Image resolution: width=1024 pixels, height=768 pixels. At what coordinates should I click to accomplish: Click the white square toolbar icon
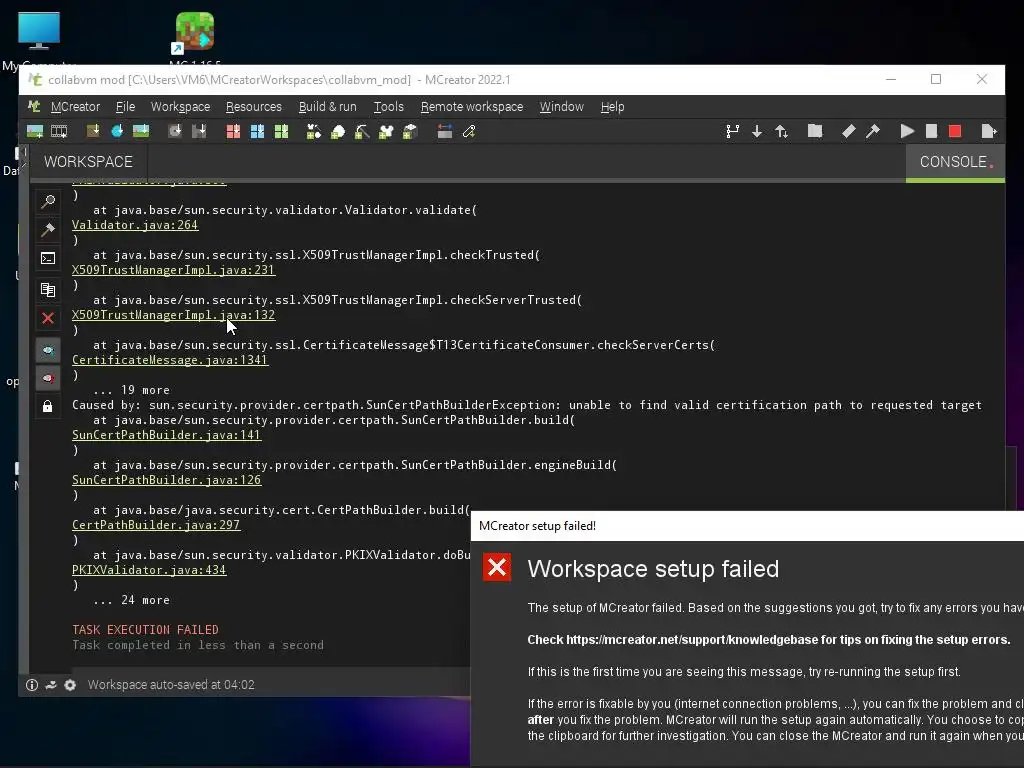tap(931, 132)
